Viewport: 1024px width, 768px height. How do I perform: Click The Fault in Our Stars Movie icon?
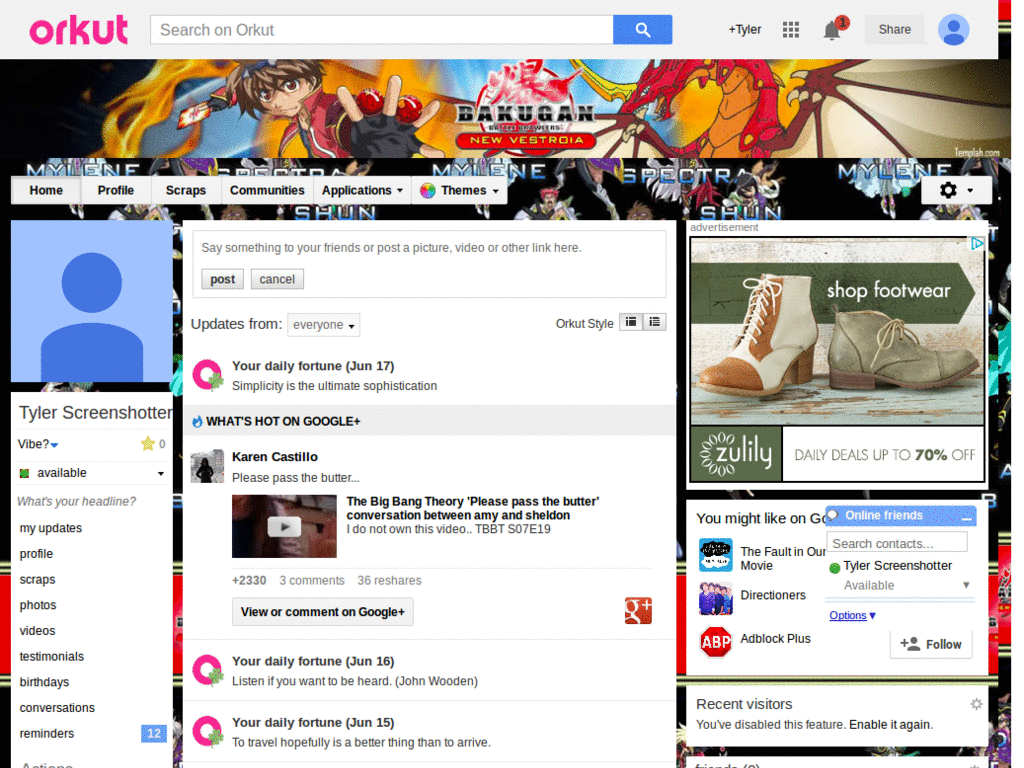click(716, 555)
